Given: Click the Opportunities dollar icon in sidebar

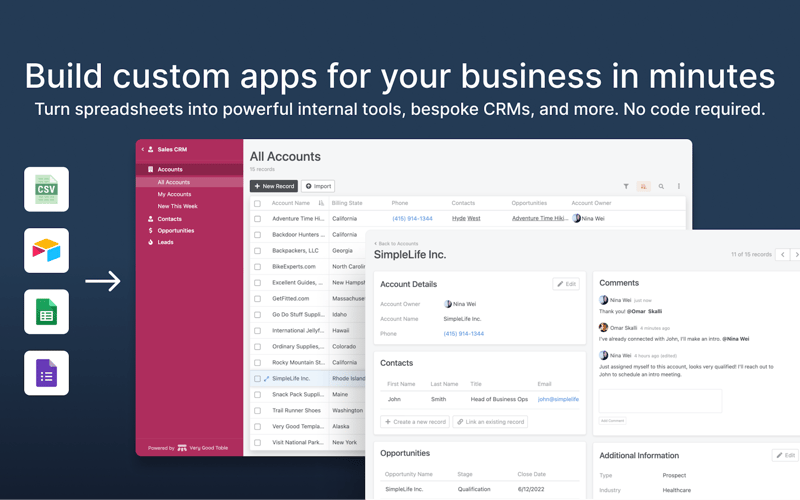Looking at the screenshot, I should [x=151, y=231].
